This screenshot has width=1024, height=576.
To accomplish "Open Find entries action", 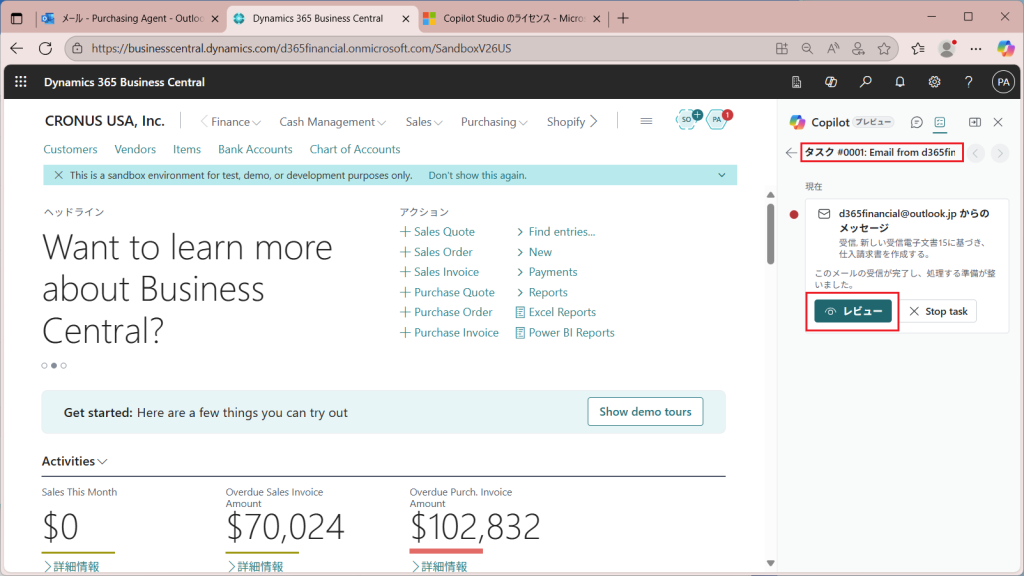I will 556,232.
